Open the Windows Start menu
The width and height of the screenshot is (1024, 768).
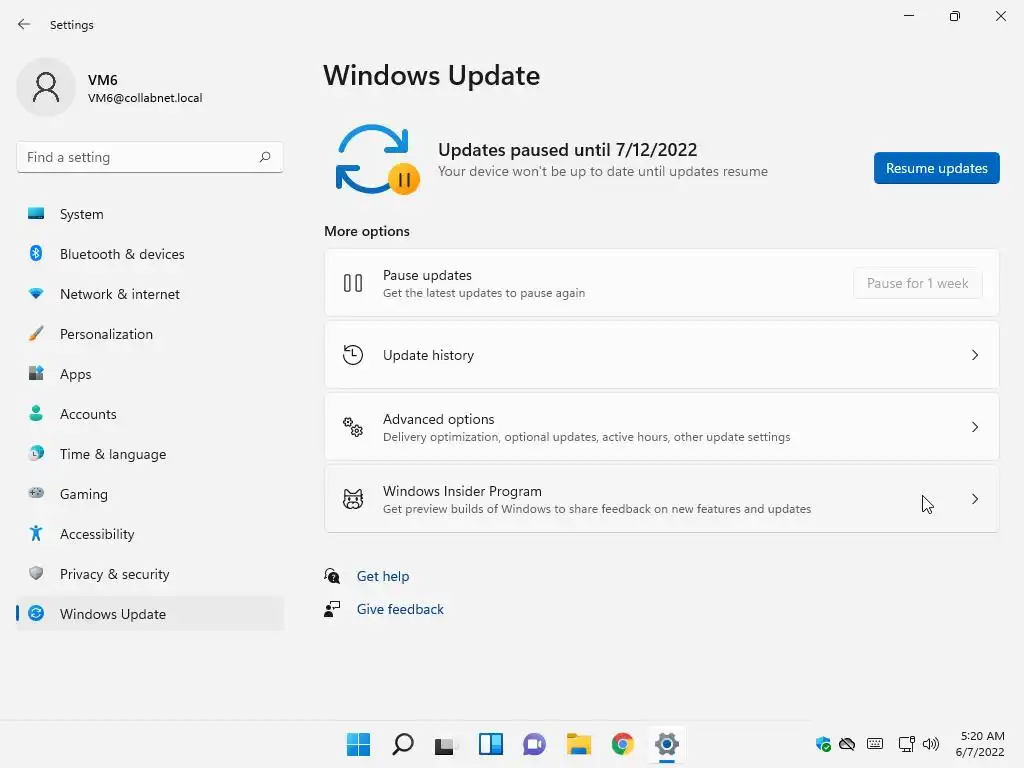point(358,744)
